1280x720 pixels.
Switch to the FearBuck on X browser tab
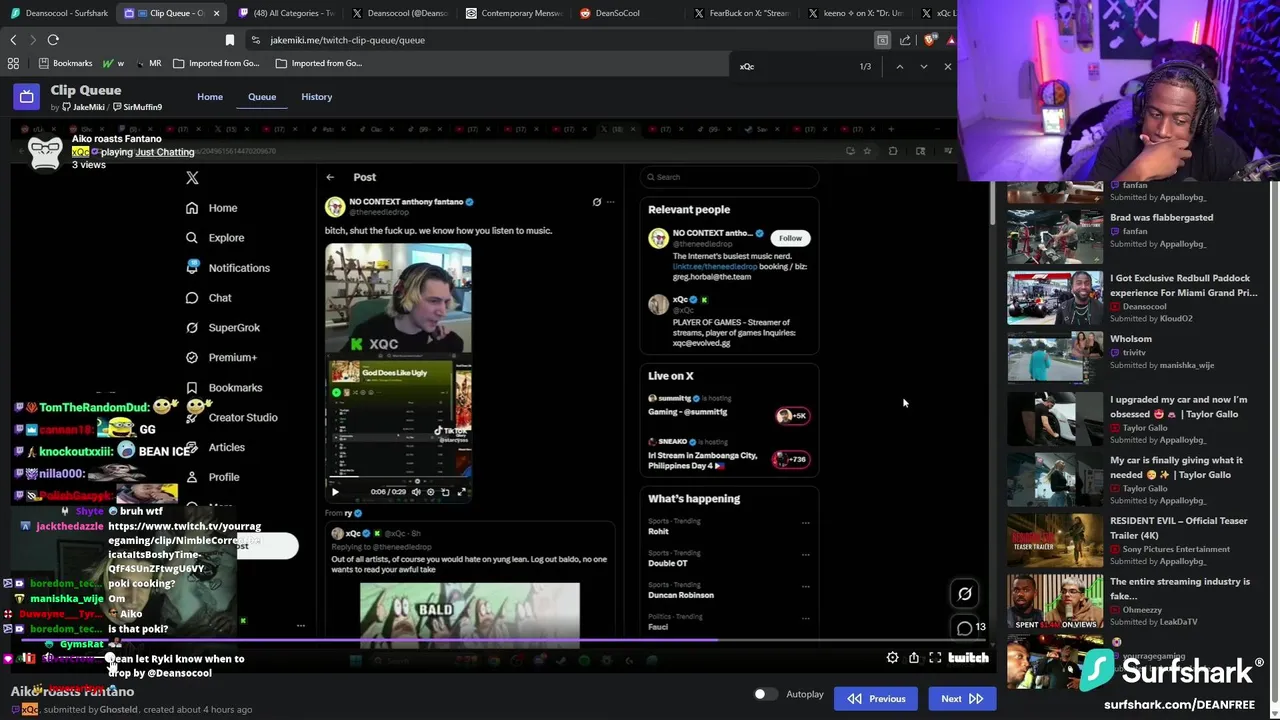tap(745, 13)
